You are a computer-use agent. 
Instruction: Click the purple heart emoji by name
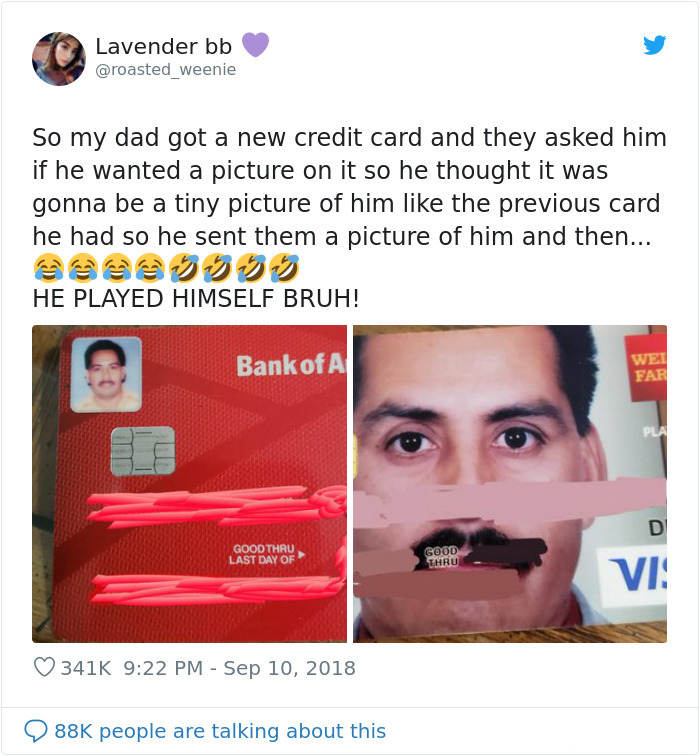coord(255,45)
